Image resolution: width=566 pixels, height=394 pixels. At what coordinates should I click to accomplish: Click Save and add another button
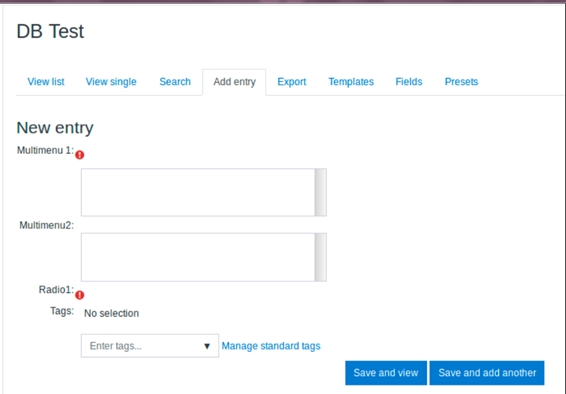point(487,373)
